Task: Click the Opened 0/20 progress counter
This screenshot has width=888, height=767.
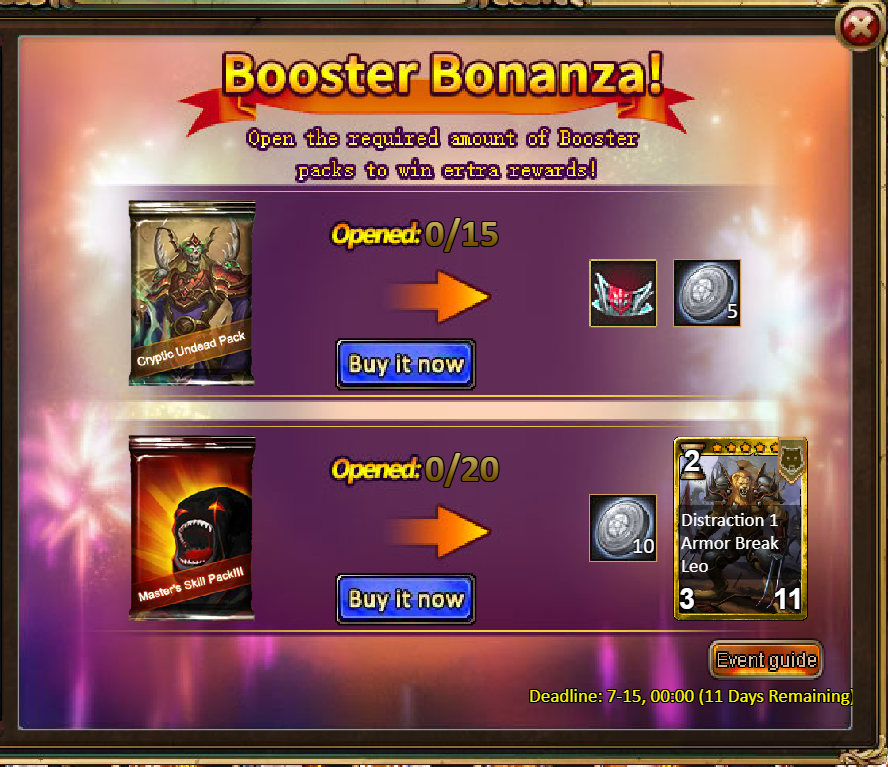Action: (x=415, y=469)
